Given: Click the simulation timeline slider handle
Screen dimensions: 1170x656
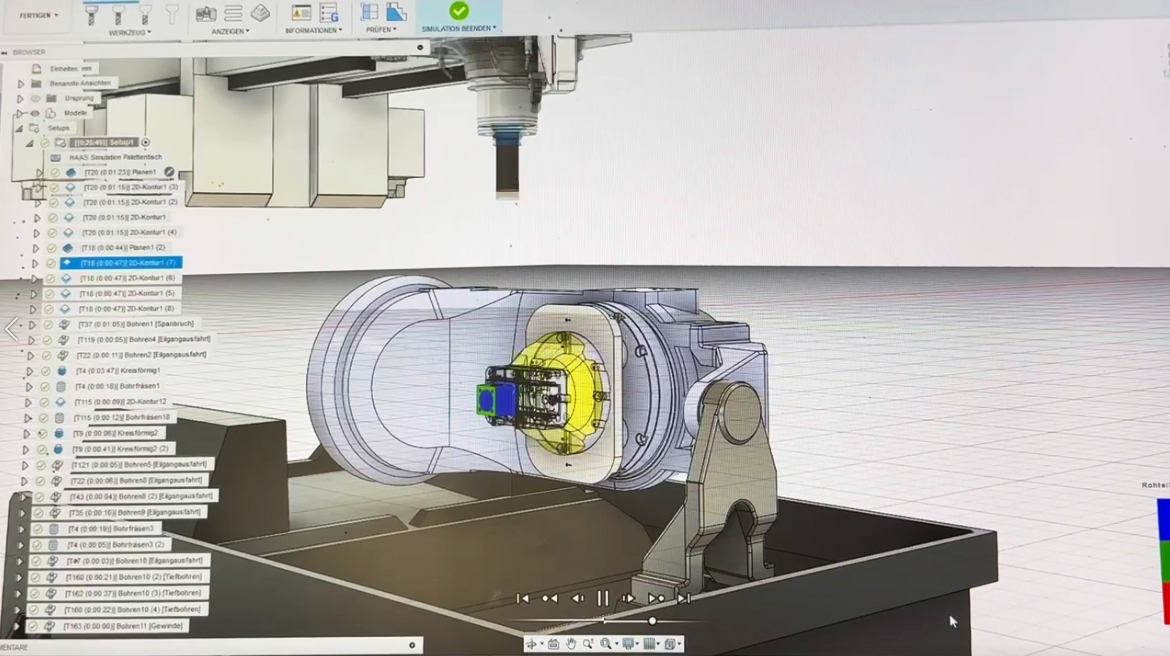Looking at the screenshot, I should [x=652, y=621].
